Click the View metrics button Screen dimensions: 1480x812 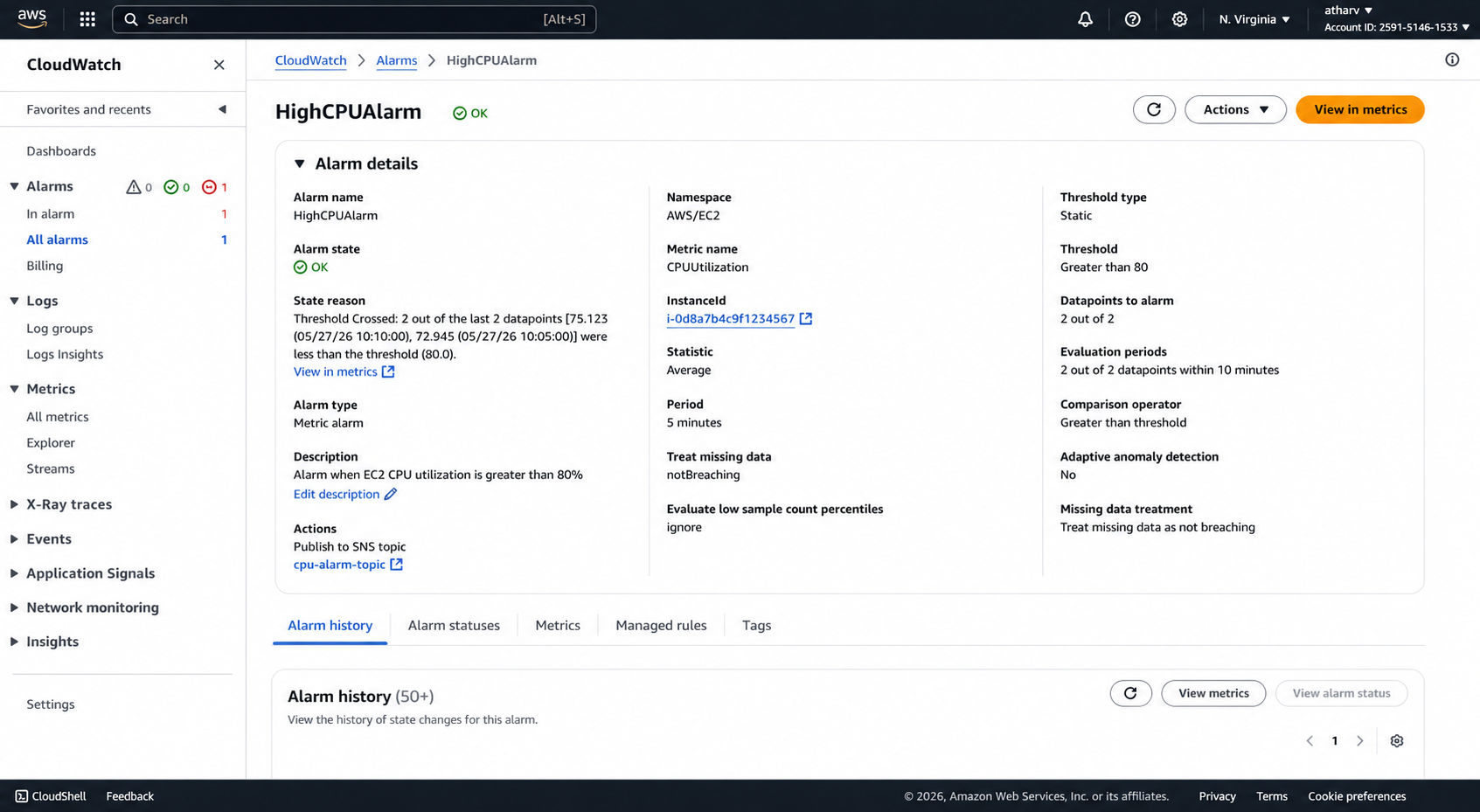pos(1213,693)
